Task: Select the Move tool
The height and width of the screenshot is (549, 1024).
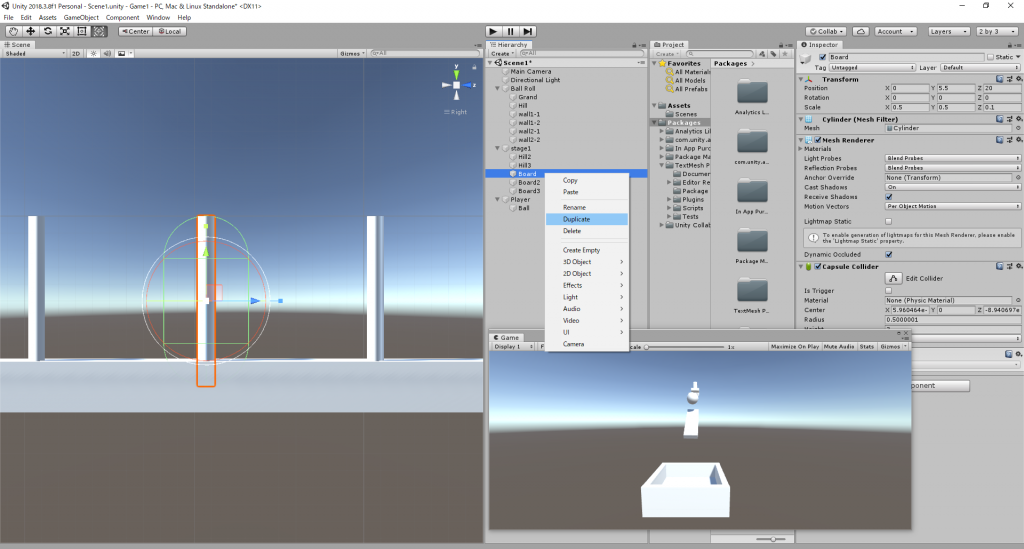Action: coord(30,31)
